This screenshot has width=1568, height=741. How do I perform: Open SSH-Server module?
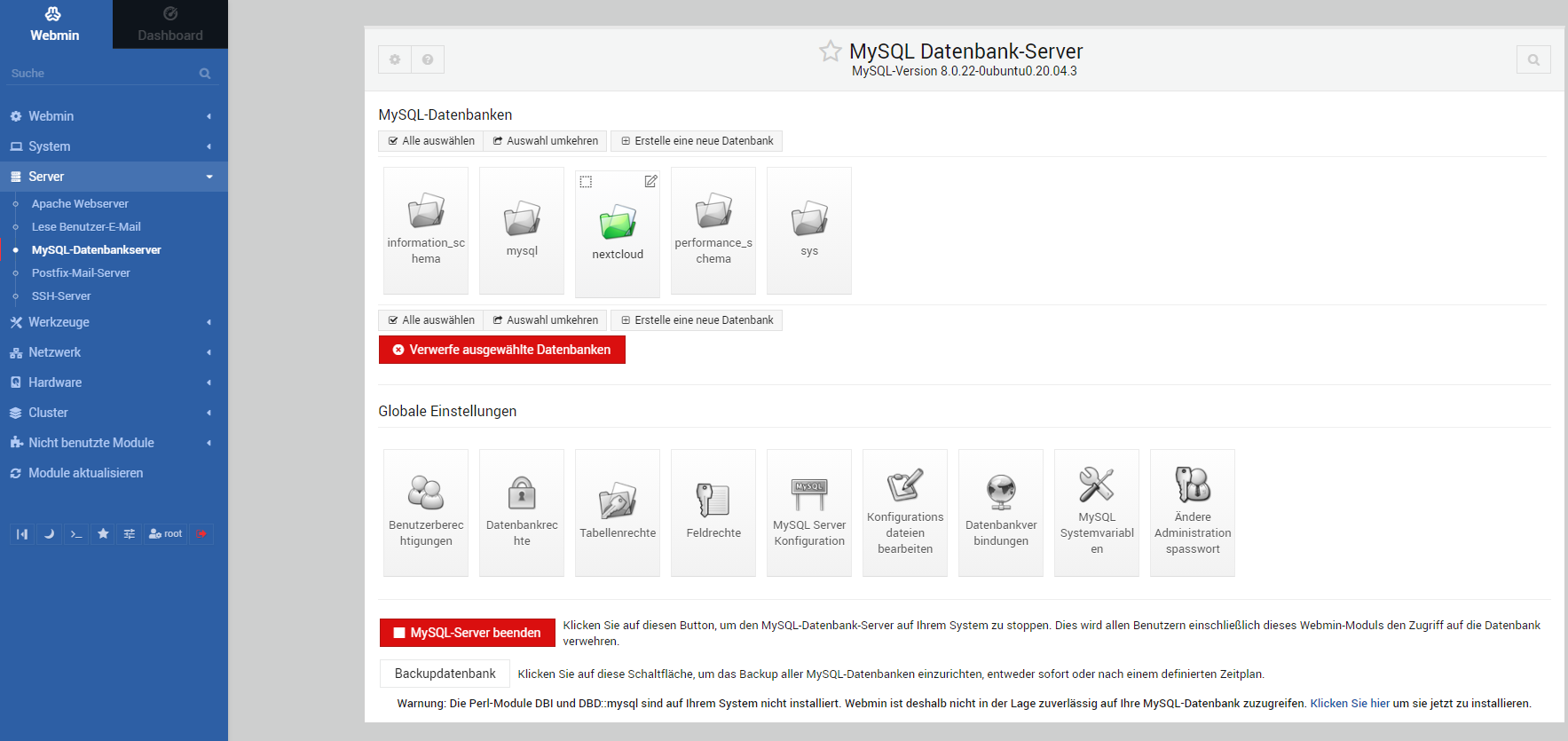[61, 296]
